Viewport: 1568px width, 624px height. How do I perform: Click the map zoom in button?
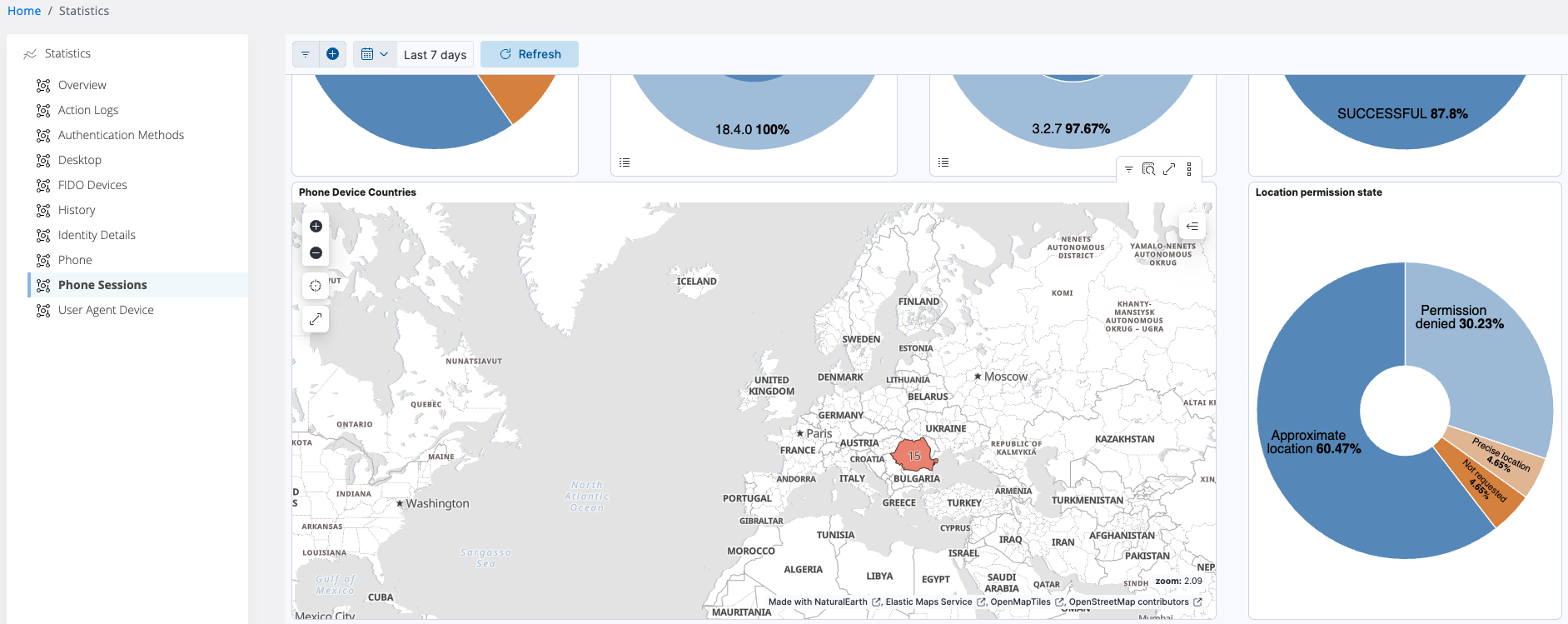pyautogui.click(x=316, y=227)
